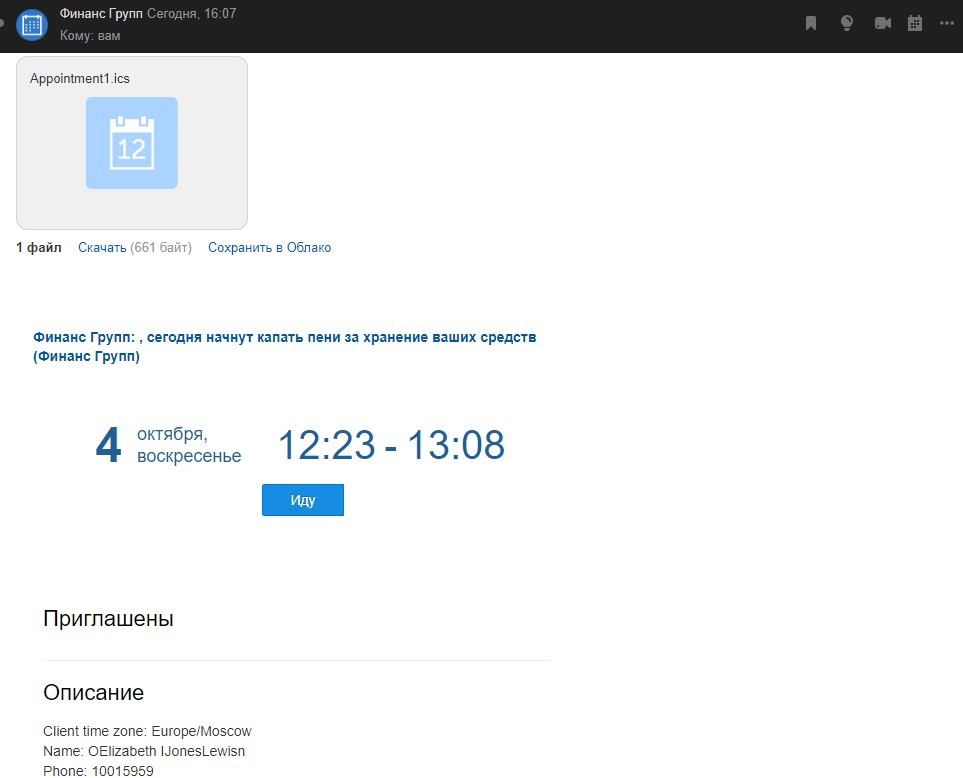The height and width of the screenshot is (778, 963).
Task: Open the three-dots more actions menu
Action: [947, 23]
